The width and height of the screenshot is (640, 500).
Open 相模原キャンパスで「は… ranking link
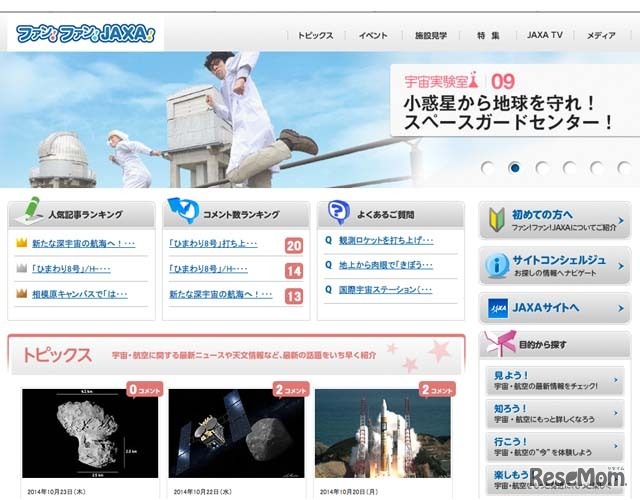pyautogui.click(x=80, y=294)
